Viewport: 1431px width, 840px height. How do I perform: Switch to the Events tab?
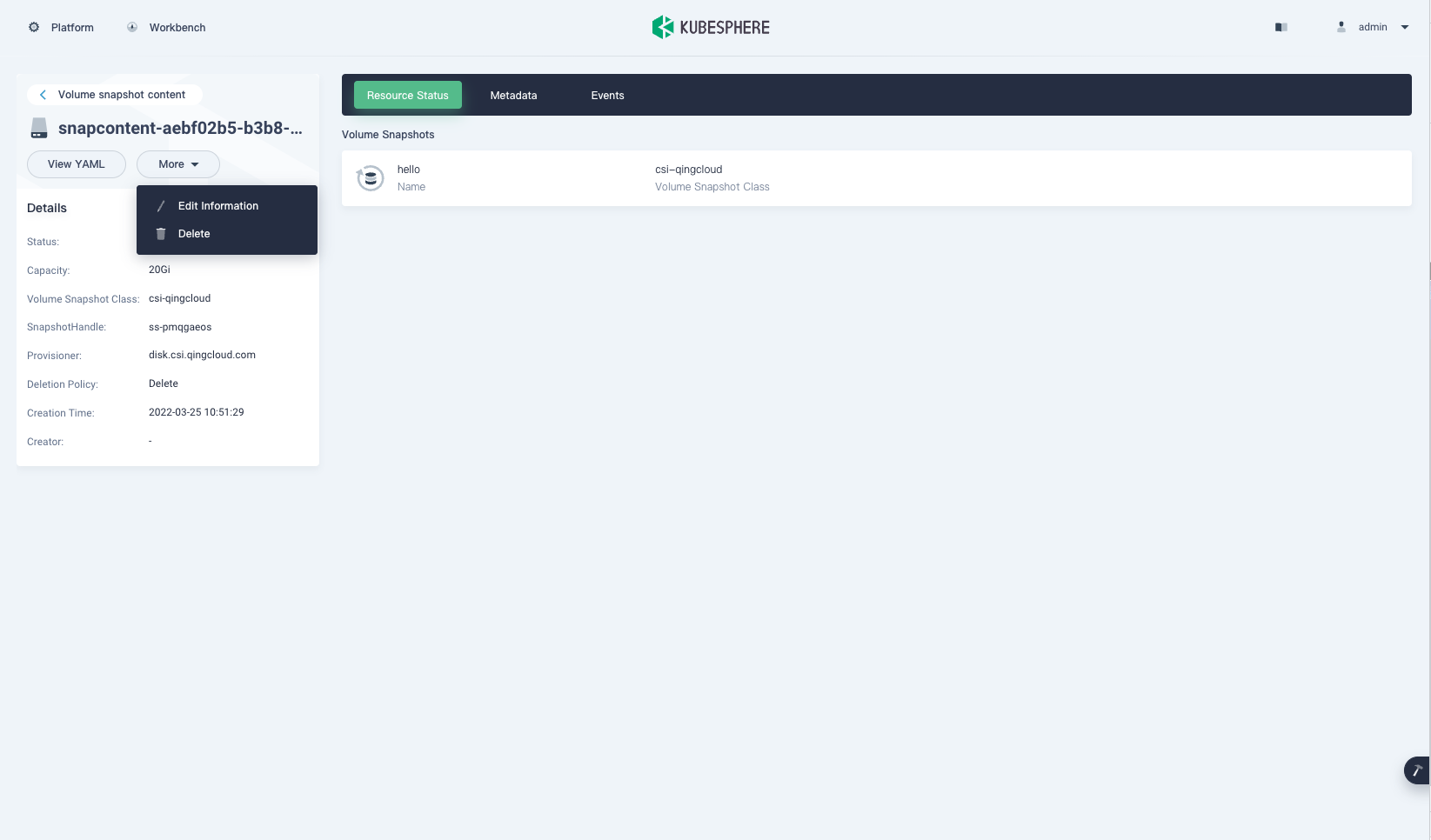pos(607,95)
